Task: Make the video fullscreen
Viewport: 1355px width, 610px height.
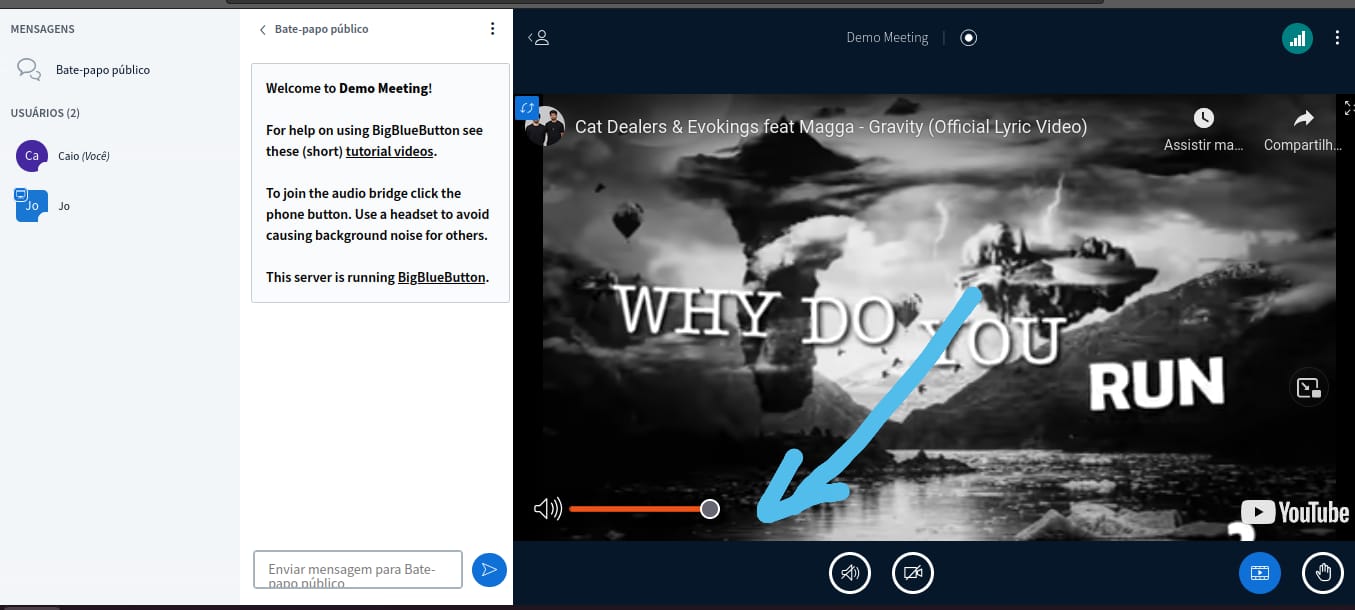Action: pos(1348,108)
